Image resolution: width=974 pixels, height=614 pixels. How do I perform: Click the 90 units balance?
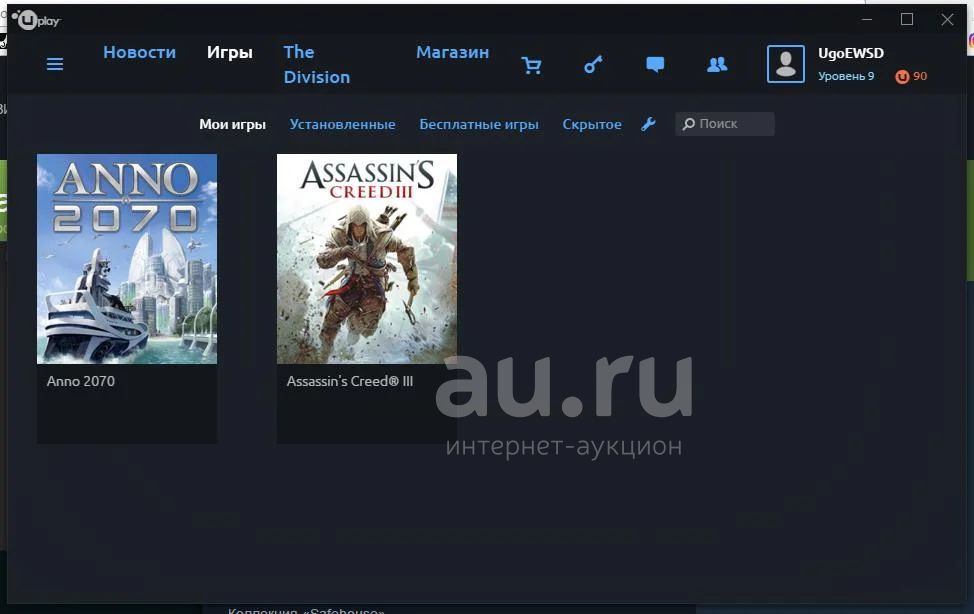tap(920, 76)
